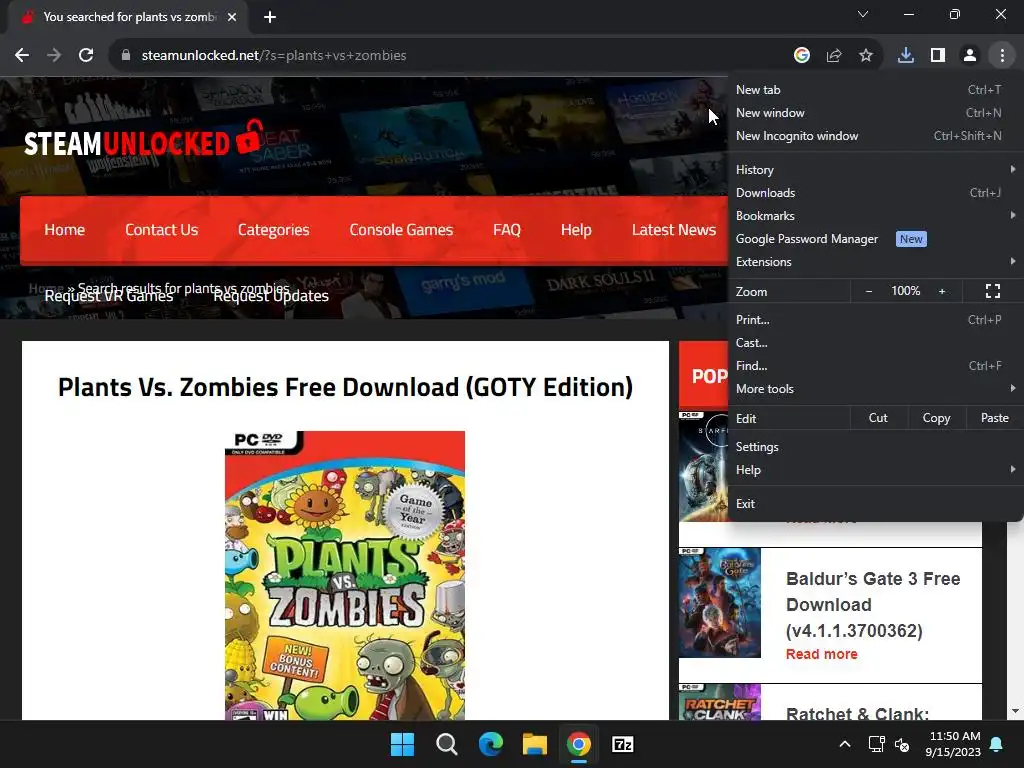Click the profile avatar icon

click(x=970, y=56)
